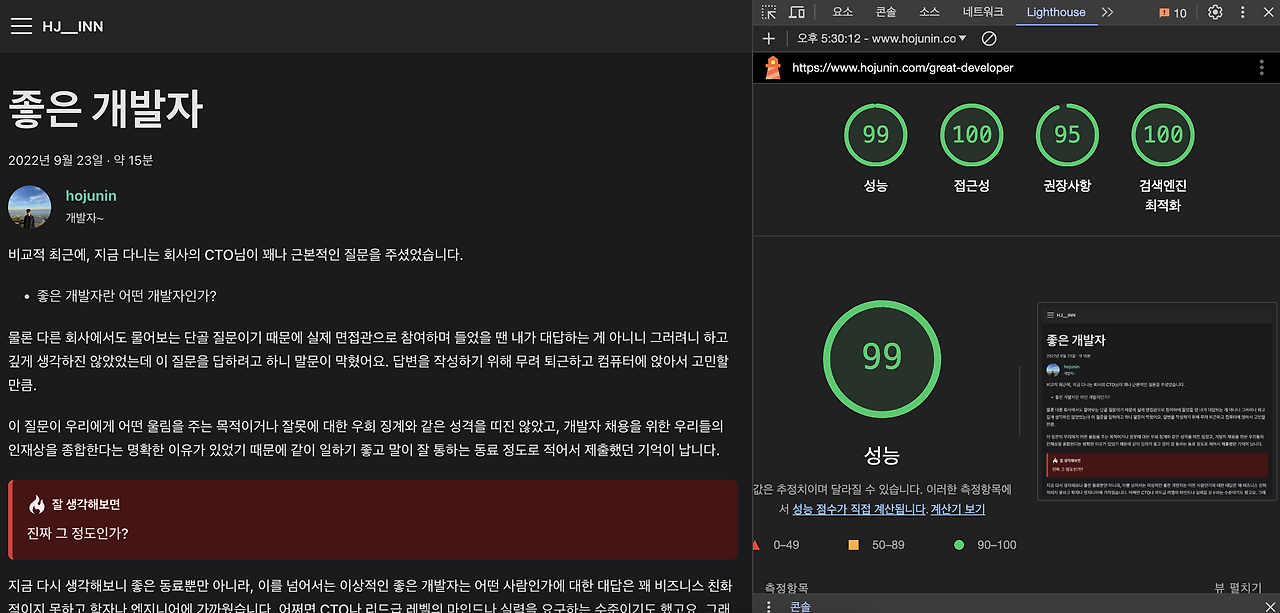Viewport: 1280px width, 613px height.
Task: Open the 계산기 보기 link
Action: coord(958,509)
